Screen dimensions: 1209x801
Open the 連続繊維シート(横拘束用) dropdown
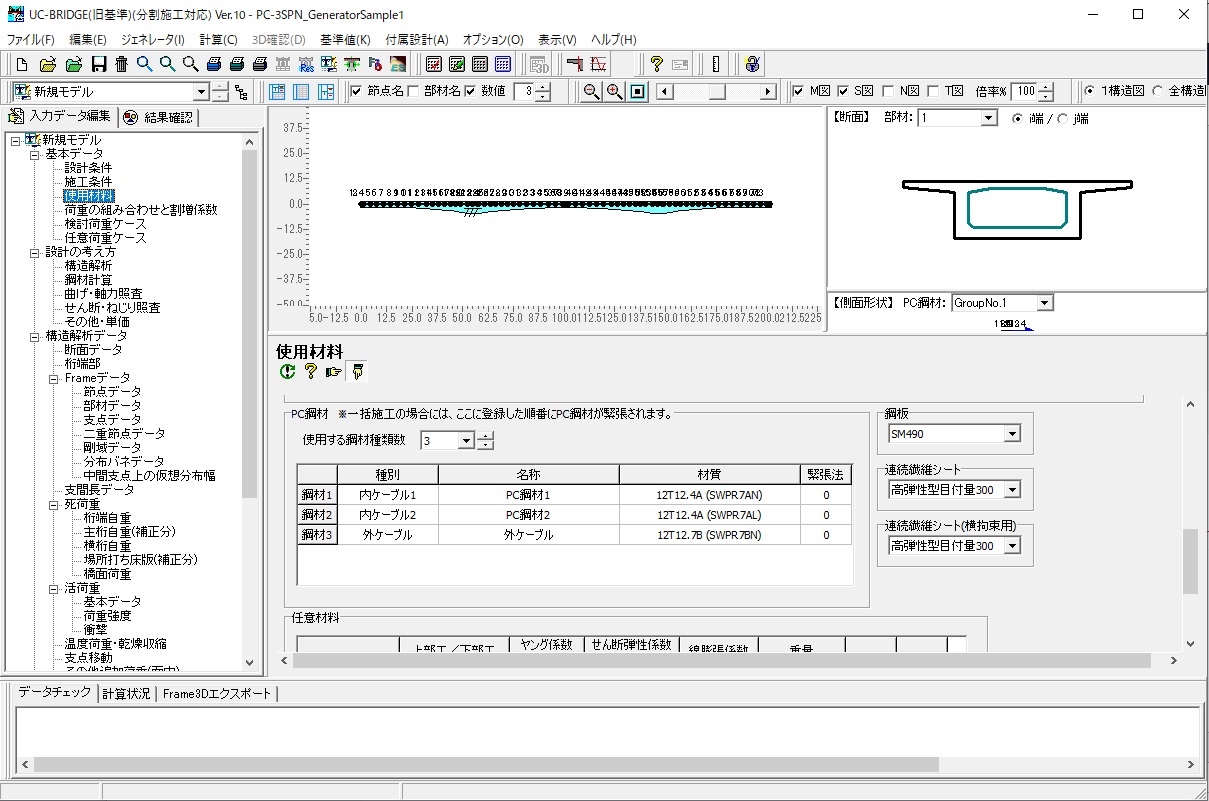click(x=1012, y=546)
